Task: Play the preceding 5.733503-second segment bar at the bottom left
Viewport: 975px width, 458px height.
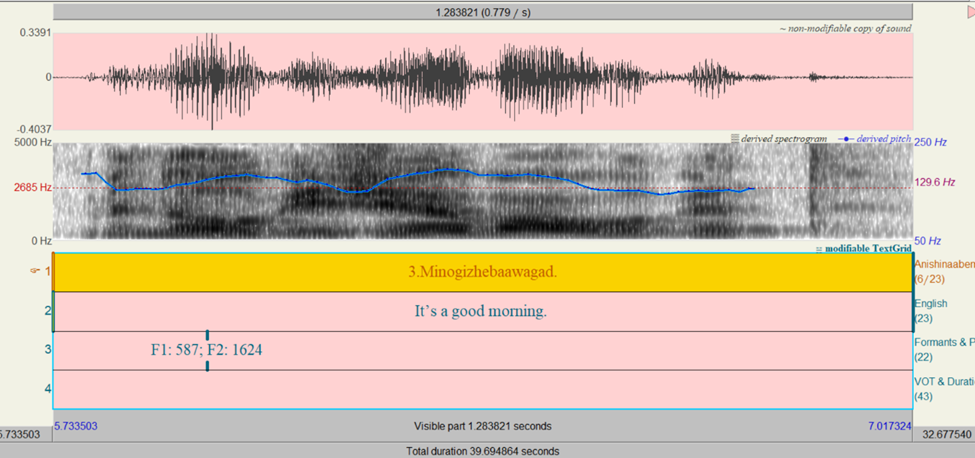Action: (x=26, y=434)
